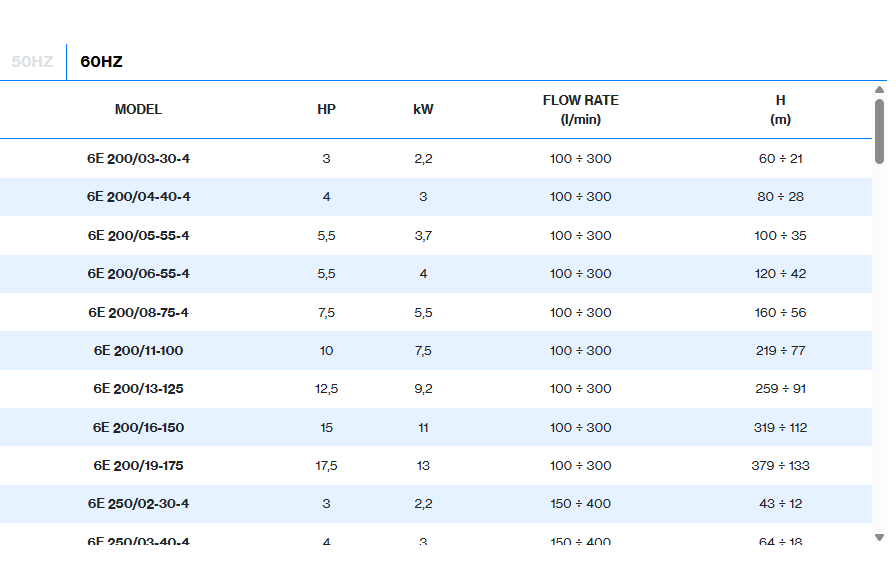Click the scrollbar down arrow
This screenshot has width=896, height=564.
[879, 537]
